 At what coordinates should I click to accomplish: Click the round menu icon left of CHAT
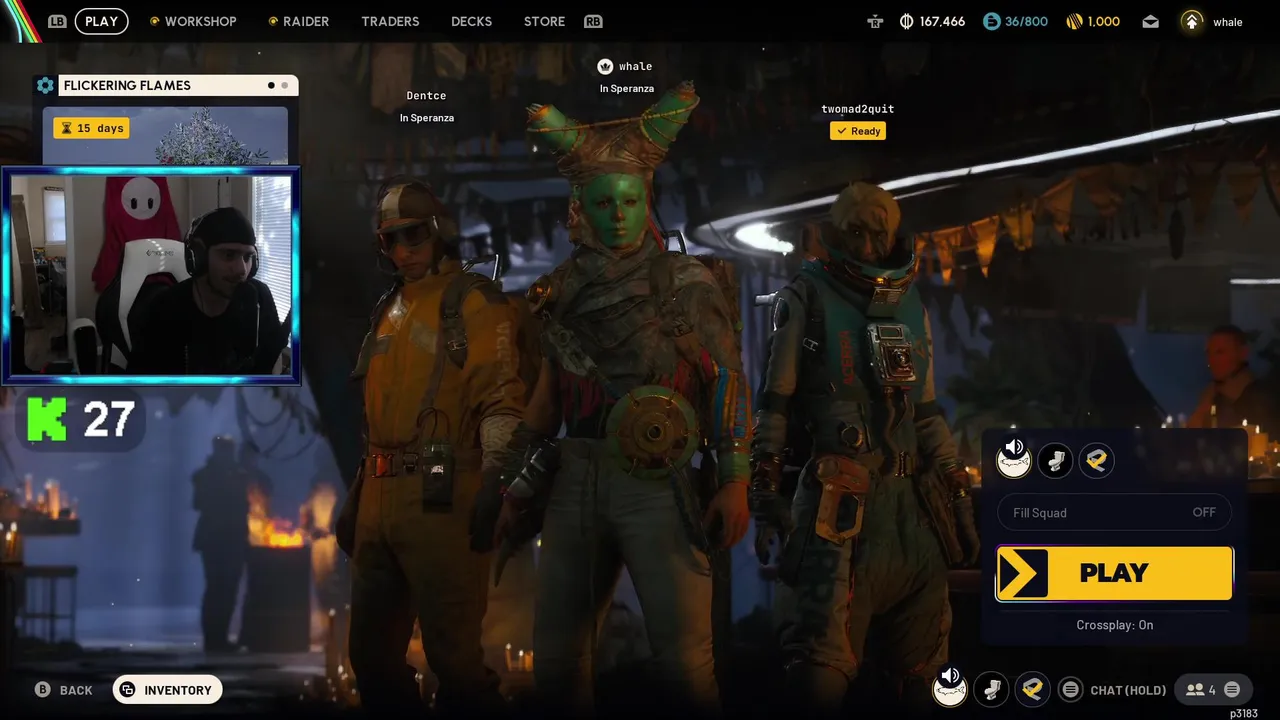tap(1070, 689)
